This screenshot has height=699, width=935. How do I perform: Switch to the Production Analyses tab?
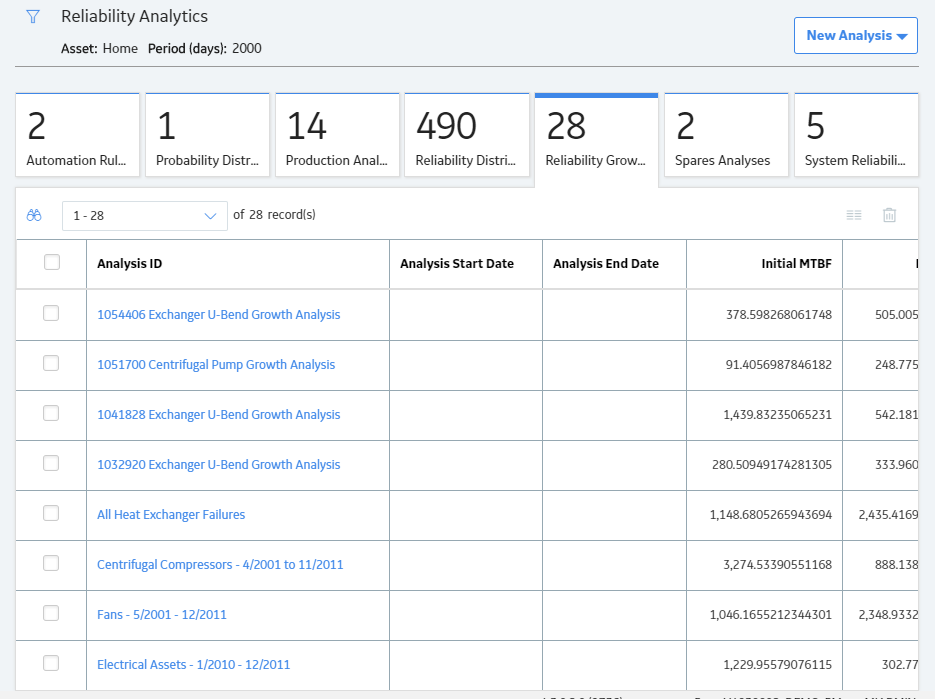tap(338, 135)
